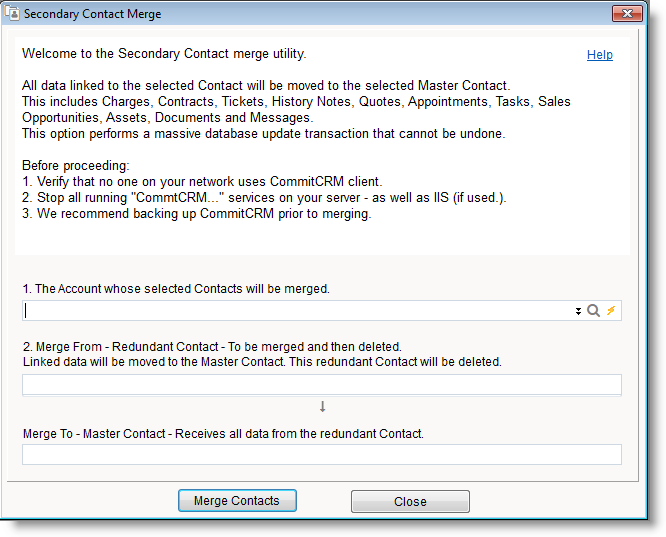Image resolution: width=666 pixels, height=537 pixels.
Task: Click the 'Merge From - Redundant Contact' label
Action: click(211, 346)
